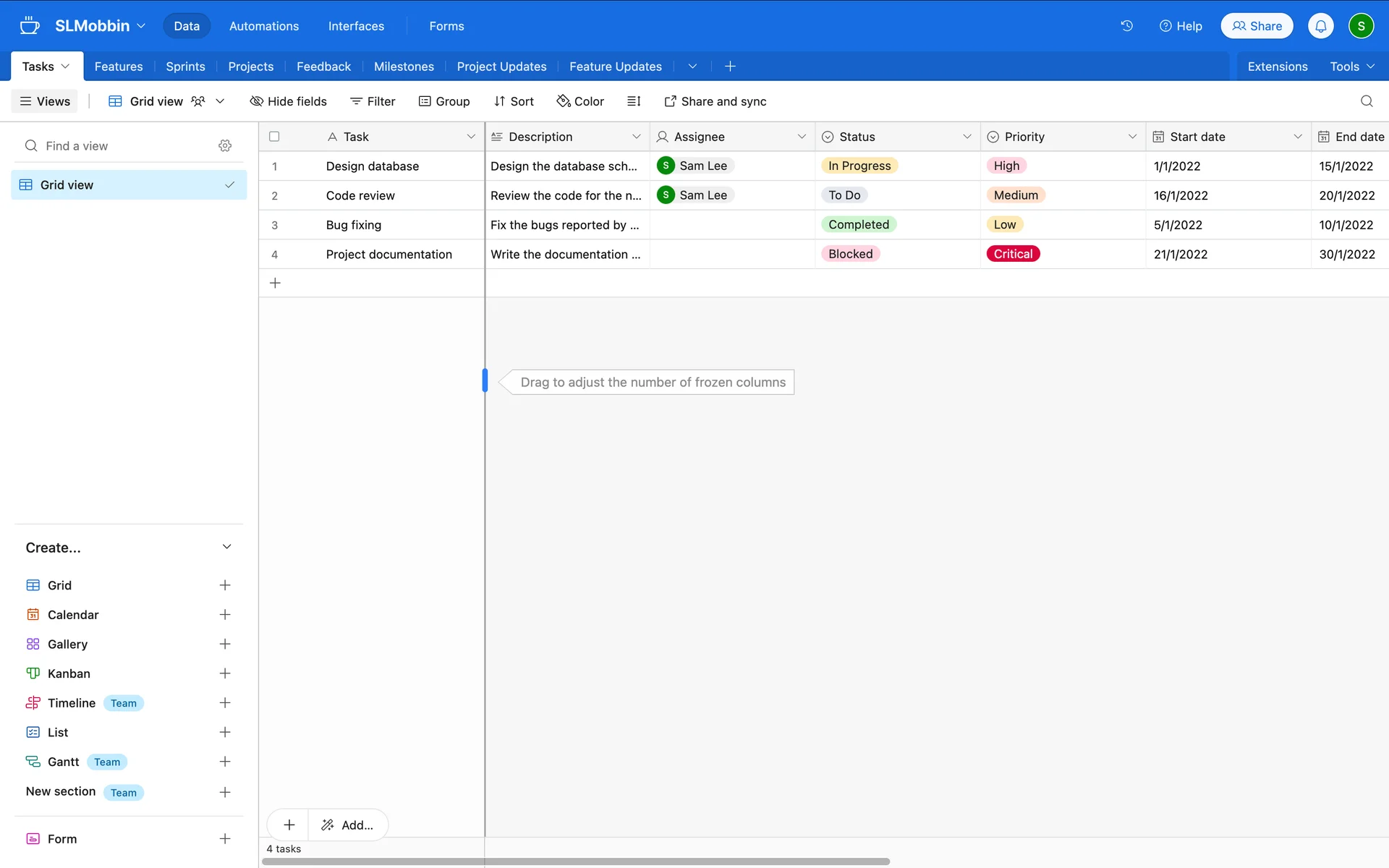
Task: Click the notifications bell icon
Action: click(1320, 26)
